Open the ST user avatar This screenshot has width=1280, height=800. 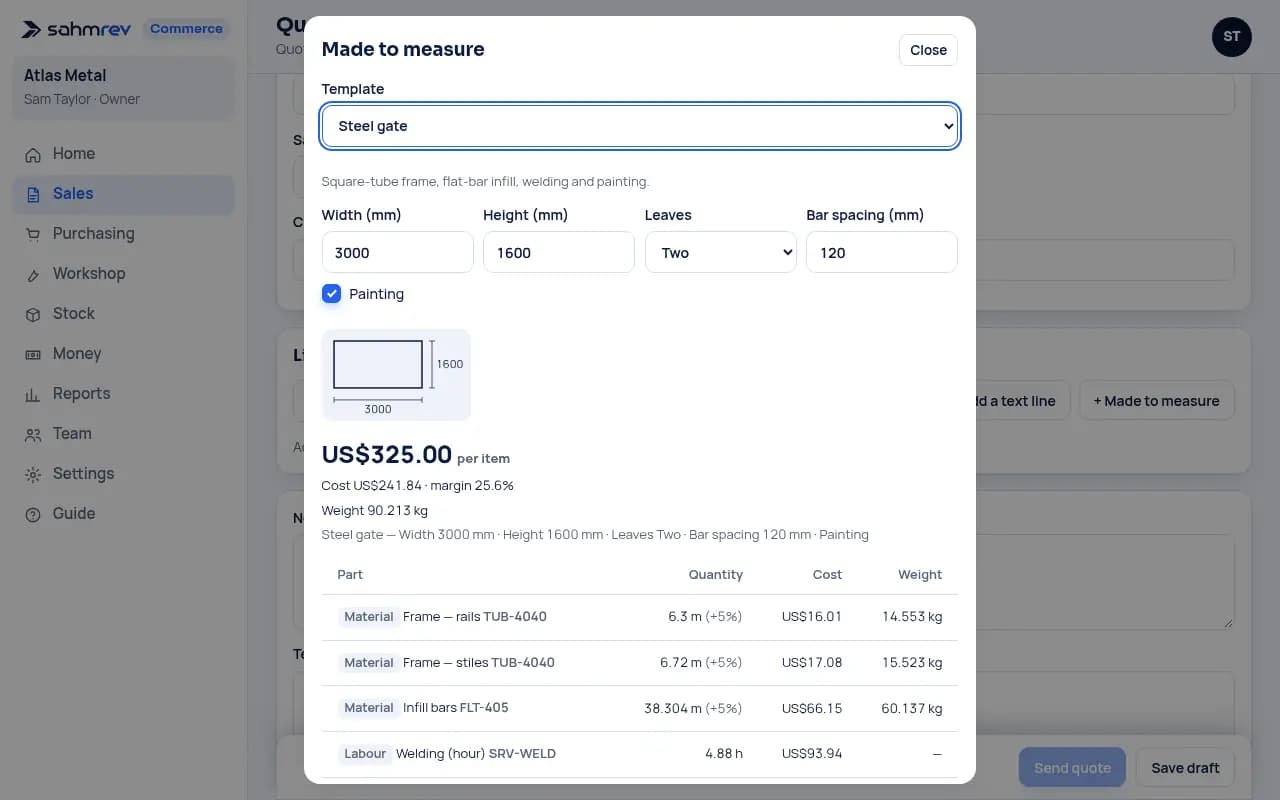[1231, 37]
